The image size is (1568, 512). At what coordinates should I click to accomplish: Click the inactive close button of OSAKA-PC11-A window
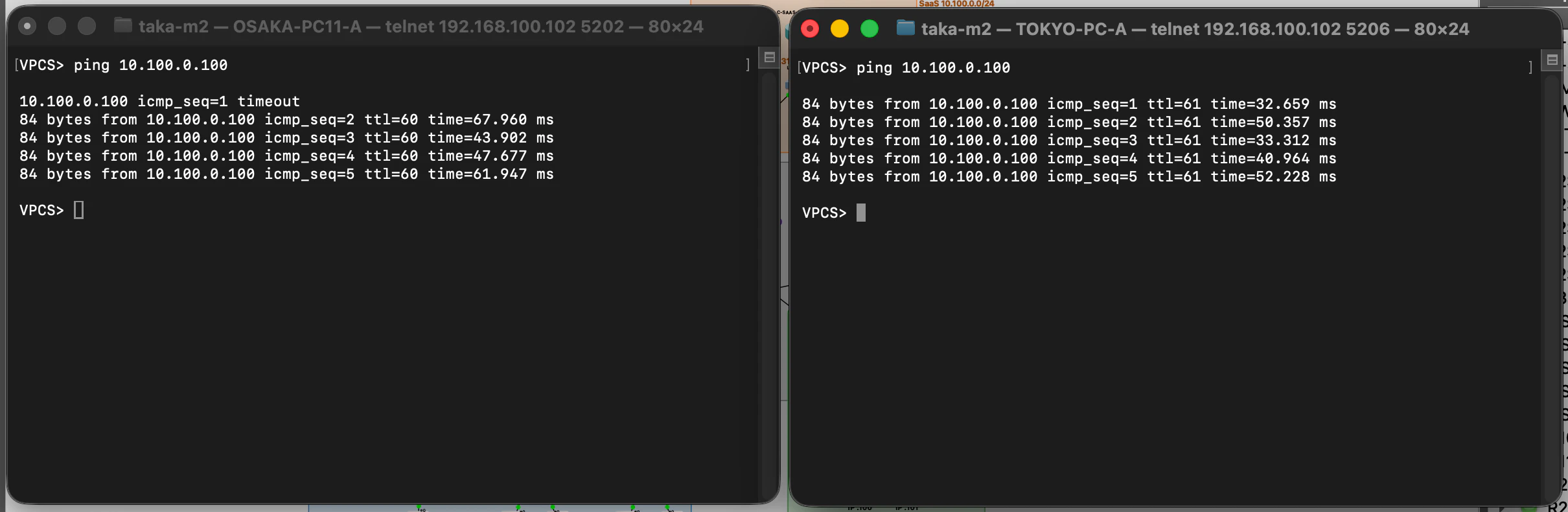(x=27, y=26)
